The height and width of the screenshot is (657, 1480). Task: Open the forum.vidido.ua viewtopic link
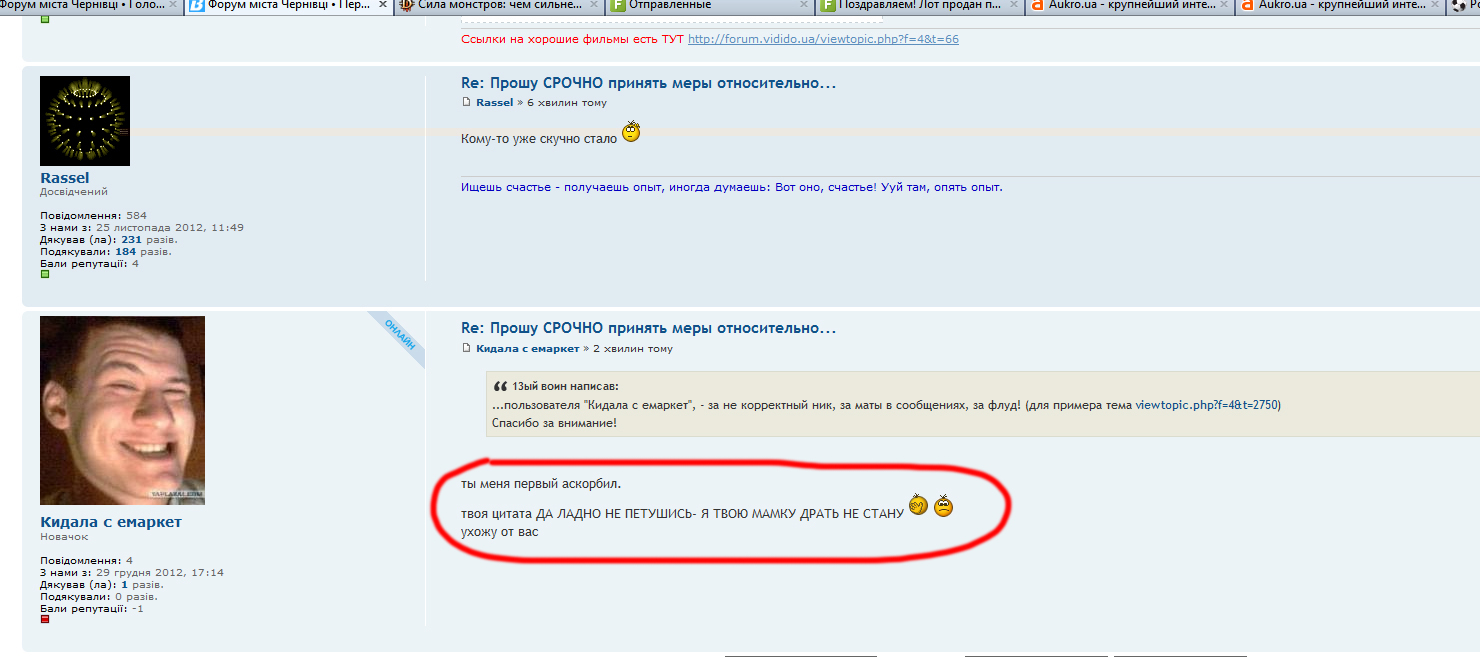coord(823,39)
